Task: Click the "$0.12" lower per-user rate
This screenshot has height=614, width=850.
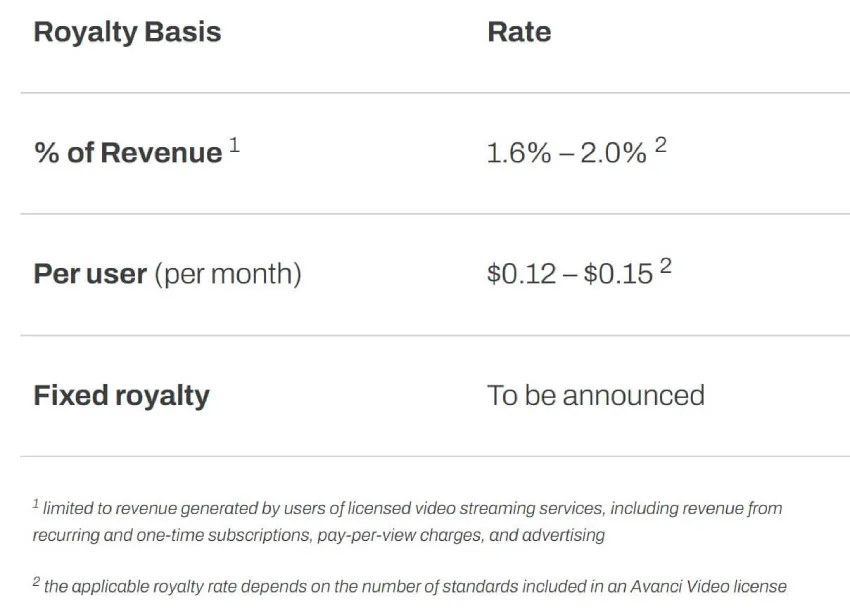Action: point(521,274)
